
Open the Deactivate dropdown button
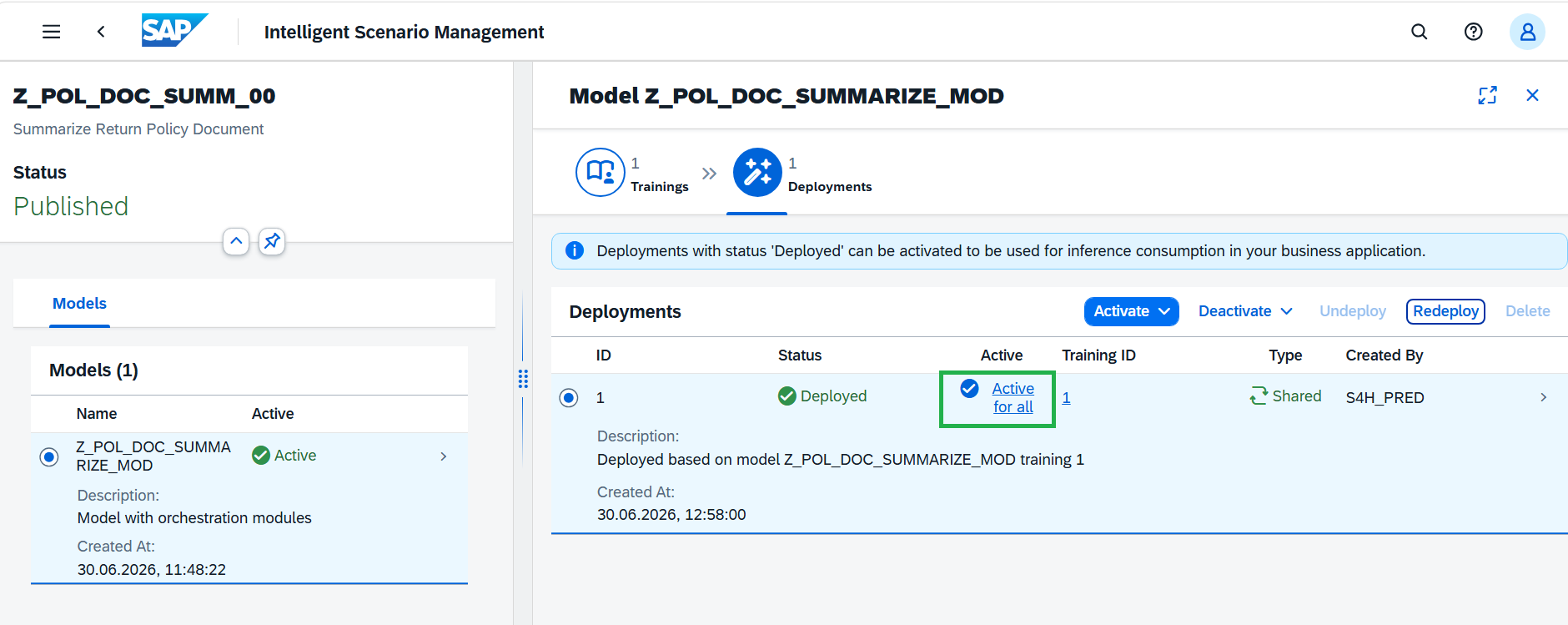coord(1245,311)
